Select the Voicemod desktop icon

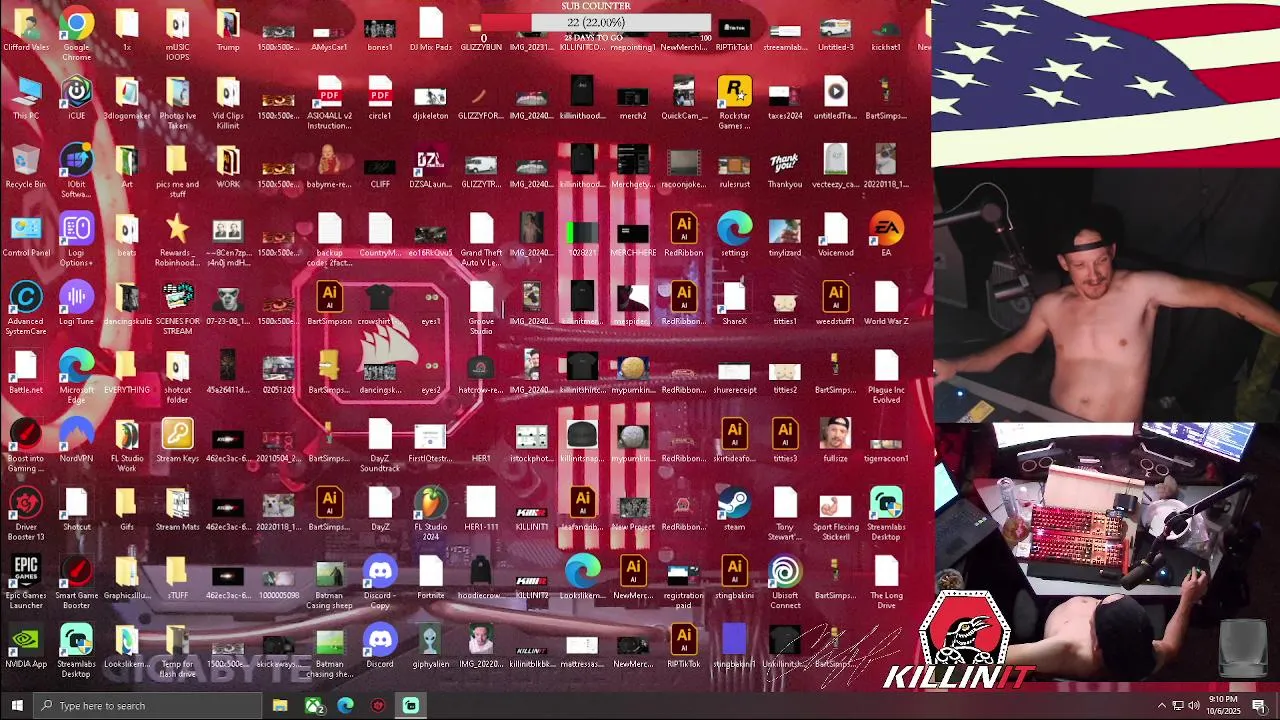coord(835,229)
